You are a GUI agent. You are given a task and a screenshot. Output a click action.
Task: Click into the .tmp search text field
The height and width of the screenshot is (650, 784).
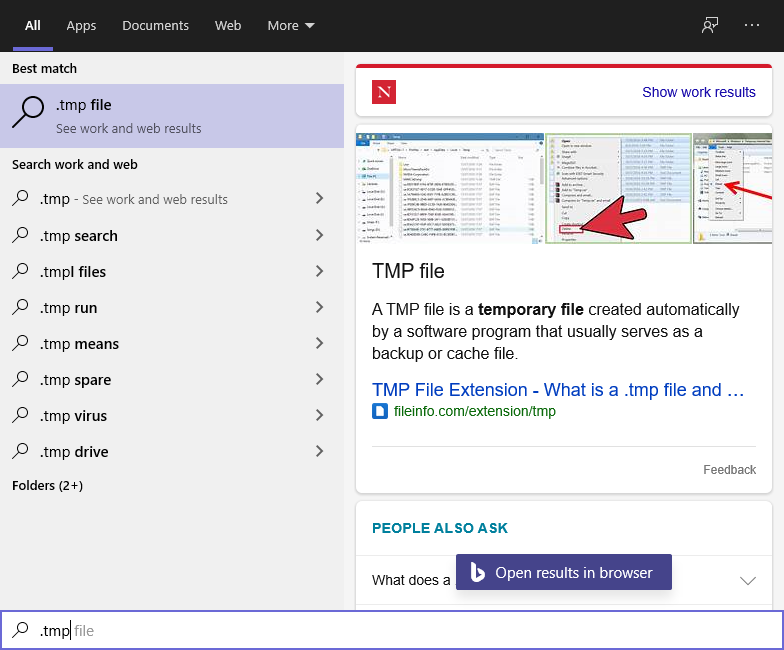point(400,630)
